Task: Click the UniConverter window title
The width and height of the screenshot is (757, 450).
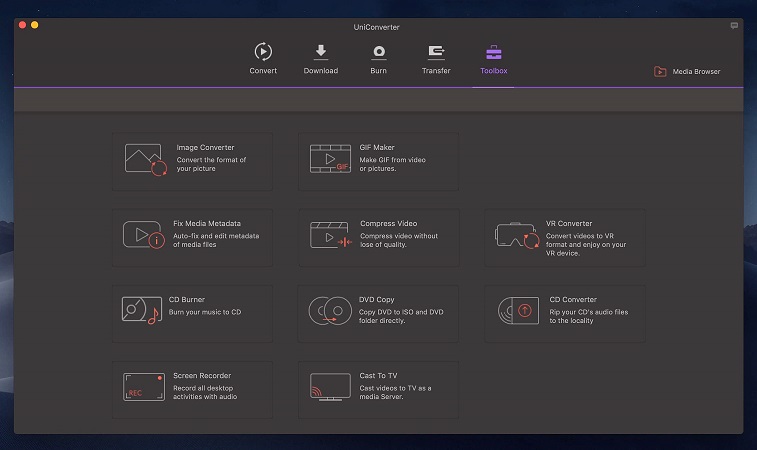Action: click(x=377, y=27)
